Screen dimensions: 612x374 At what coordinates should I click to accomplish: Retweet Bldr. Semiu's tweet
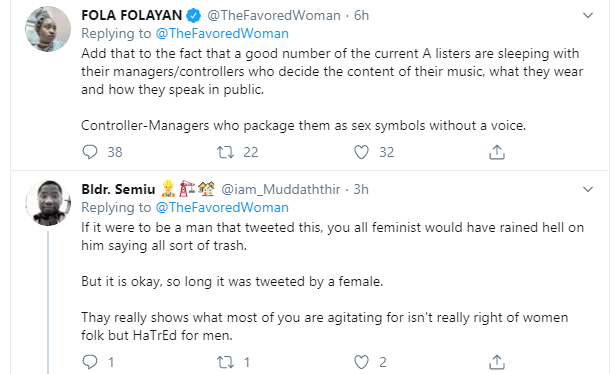coord(226,362)
